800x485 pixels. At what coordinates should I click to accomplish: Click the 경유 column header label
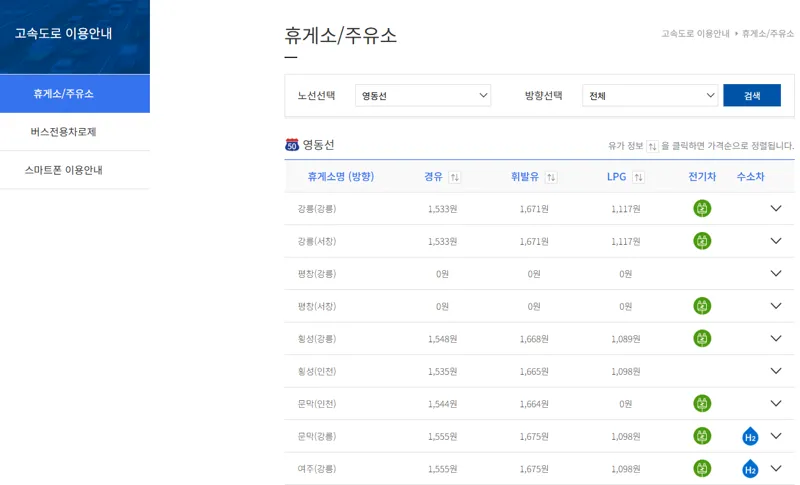point(433,176)
